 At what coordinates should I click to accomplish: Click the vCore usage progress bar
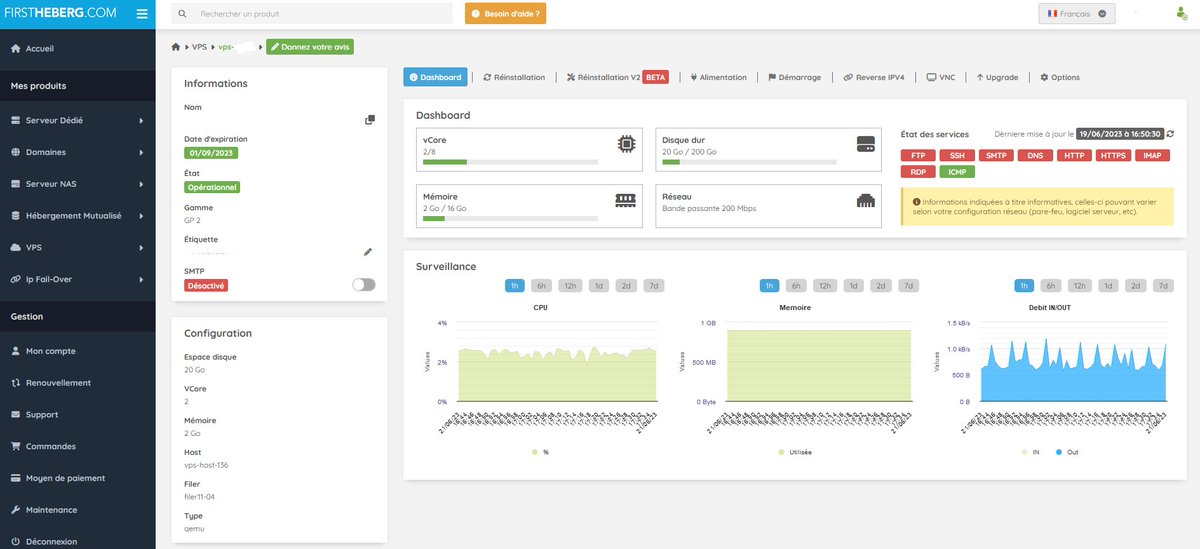pos(510,161)
